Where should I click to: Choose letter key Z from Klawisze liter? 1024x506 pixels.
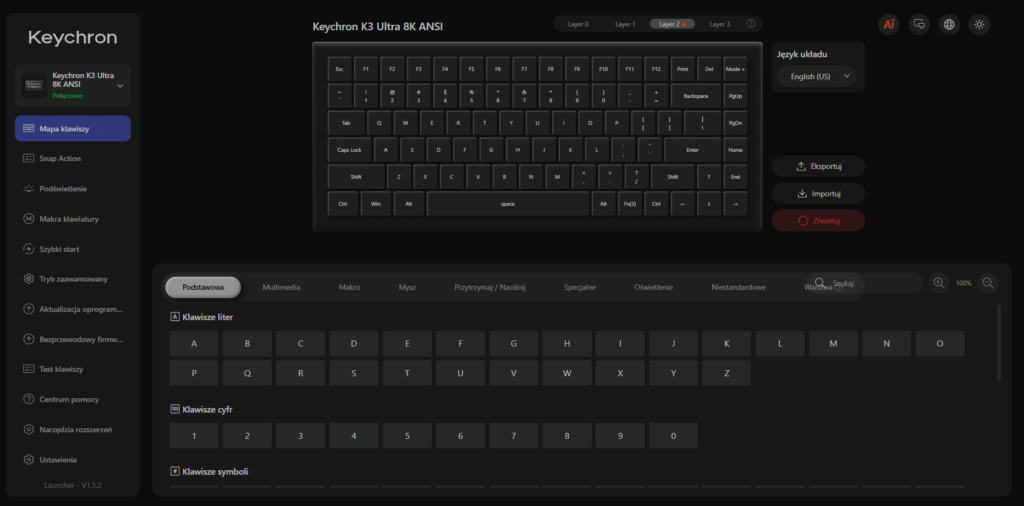[727, 373]
